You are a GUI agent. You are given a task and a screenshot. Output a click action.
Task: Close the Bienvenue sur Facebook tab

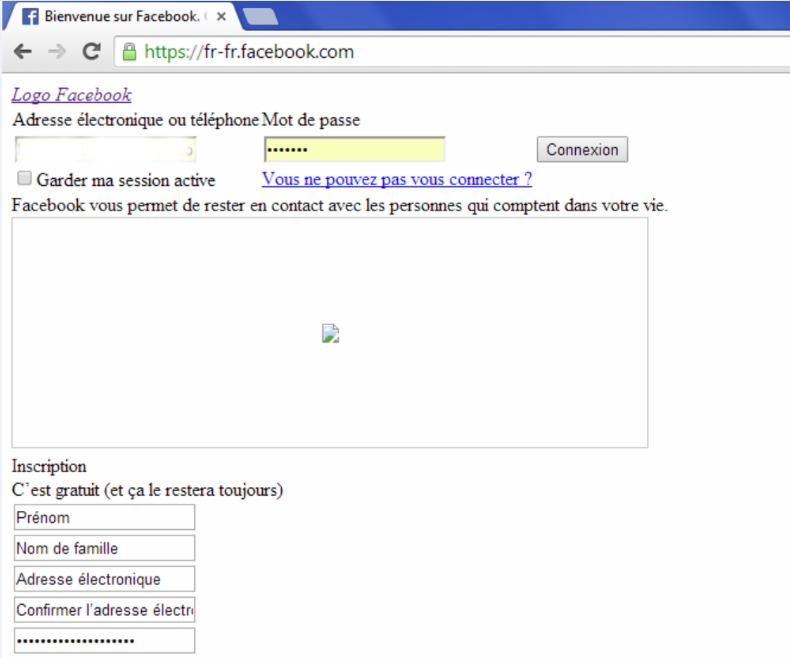click(x=221, y=17)
